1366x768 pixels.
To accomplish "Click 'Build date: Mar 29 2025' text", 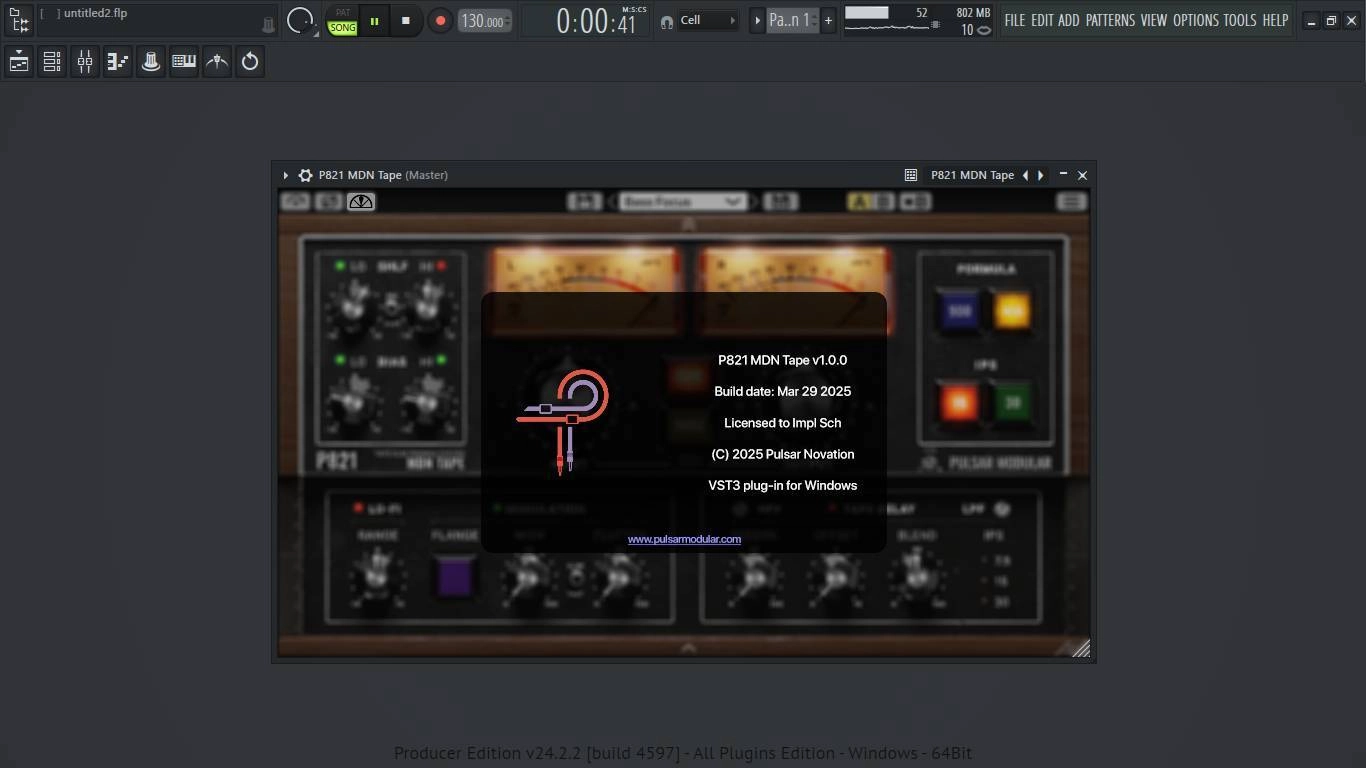I will 783,391.
